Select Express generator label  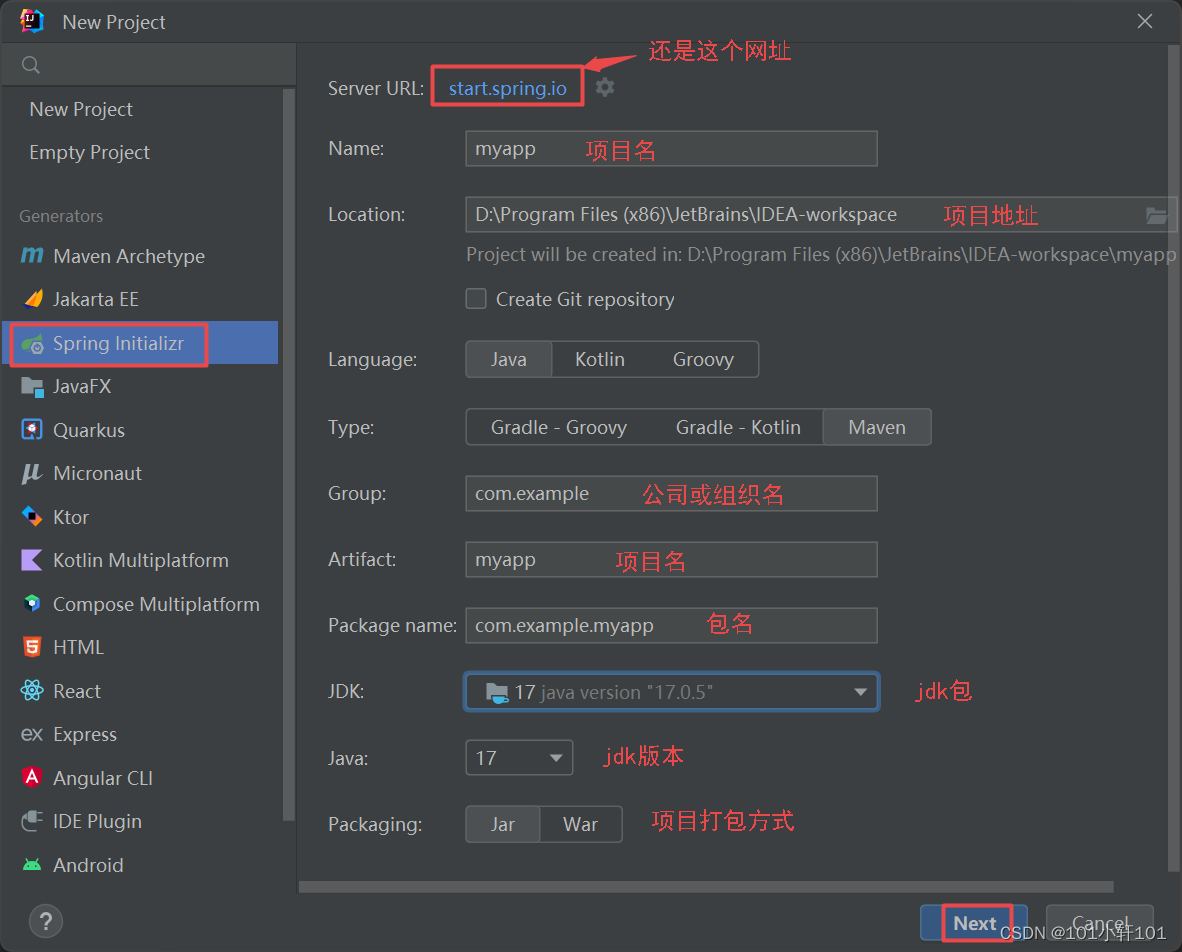tap(85, 734)
